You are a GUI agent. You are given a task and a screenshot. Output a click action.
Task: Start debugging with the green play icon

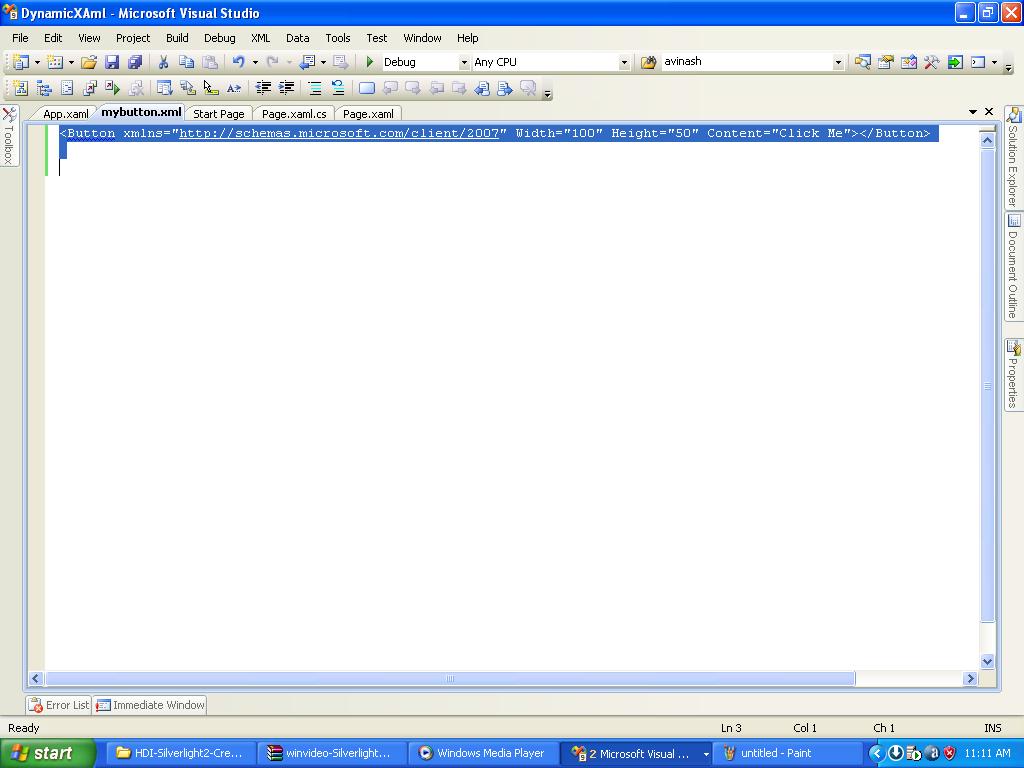[370, 62]
